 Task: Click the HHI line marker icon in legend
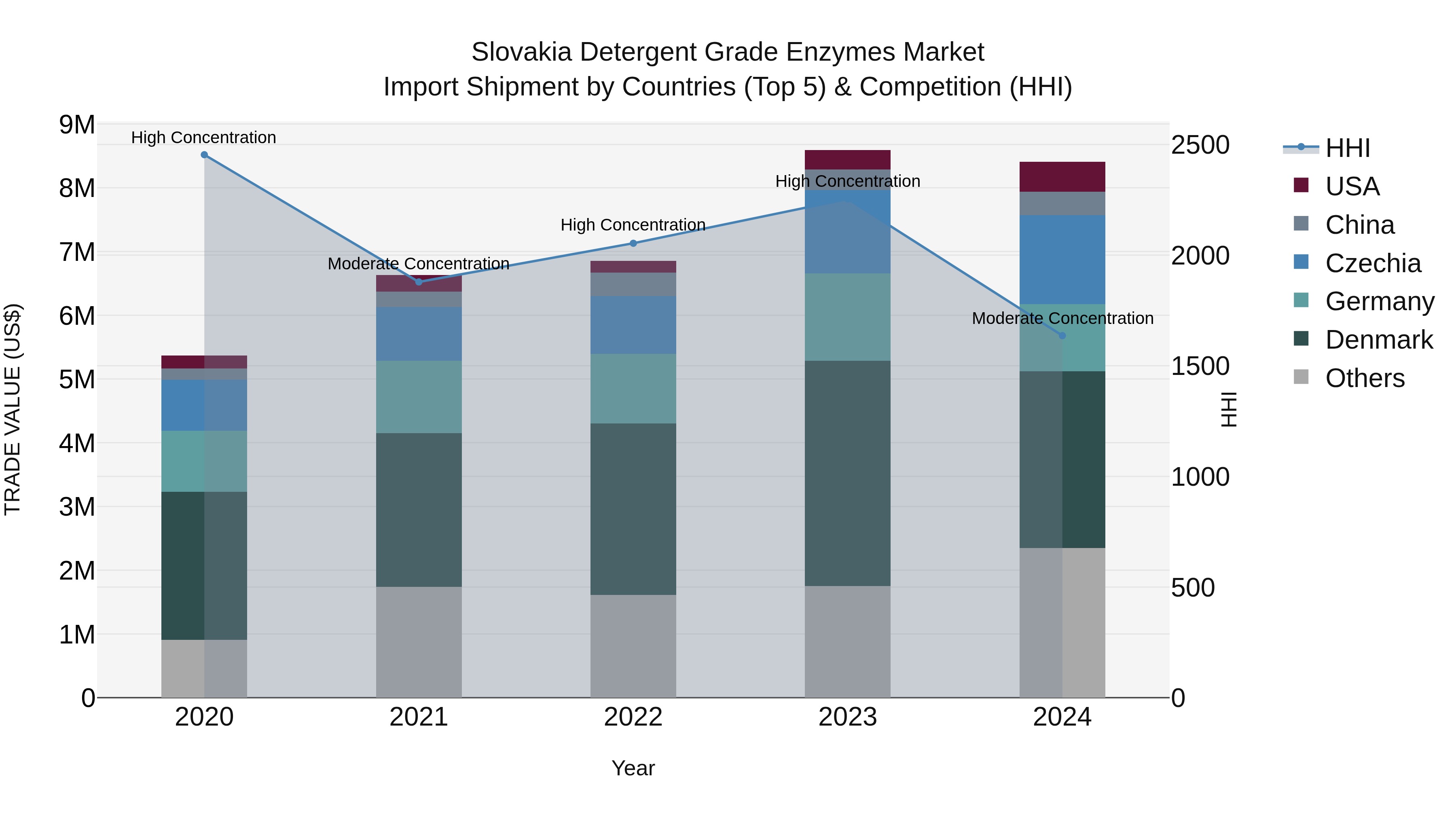point(1301,148)
